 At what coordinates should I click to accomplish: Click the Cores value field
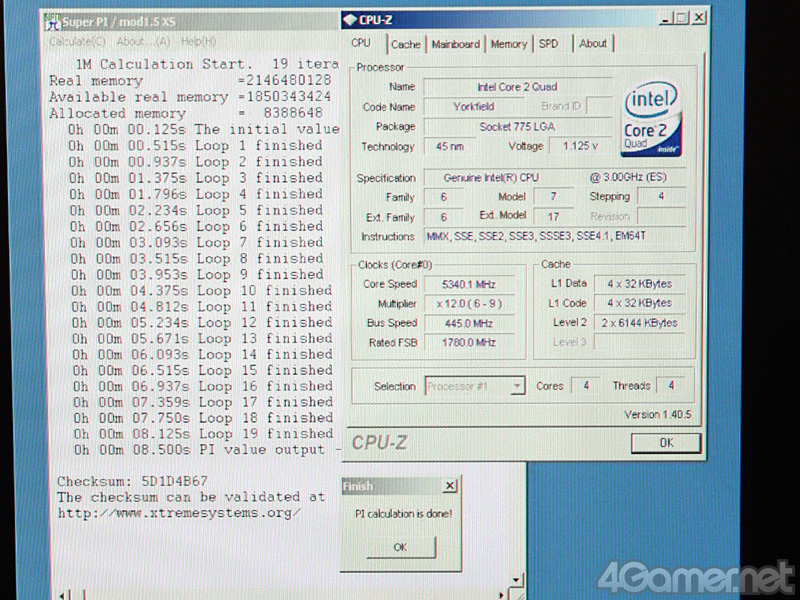pyautogui.click(x=586, y=386)
